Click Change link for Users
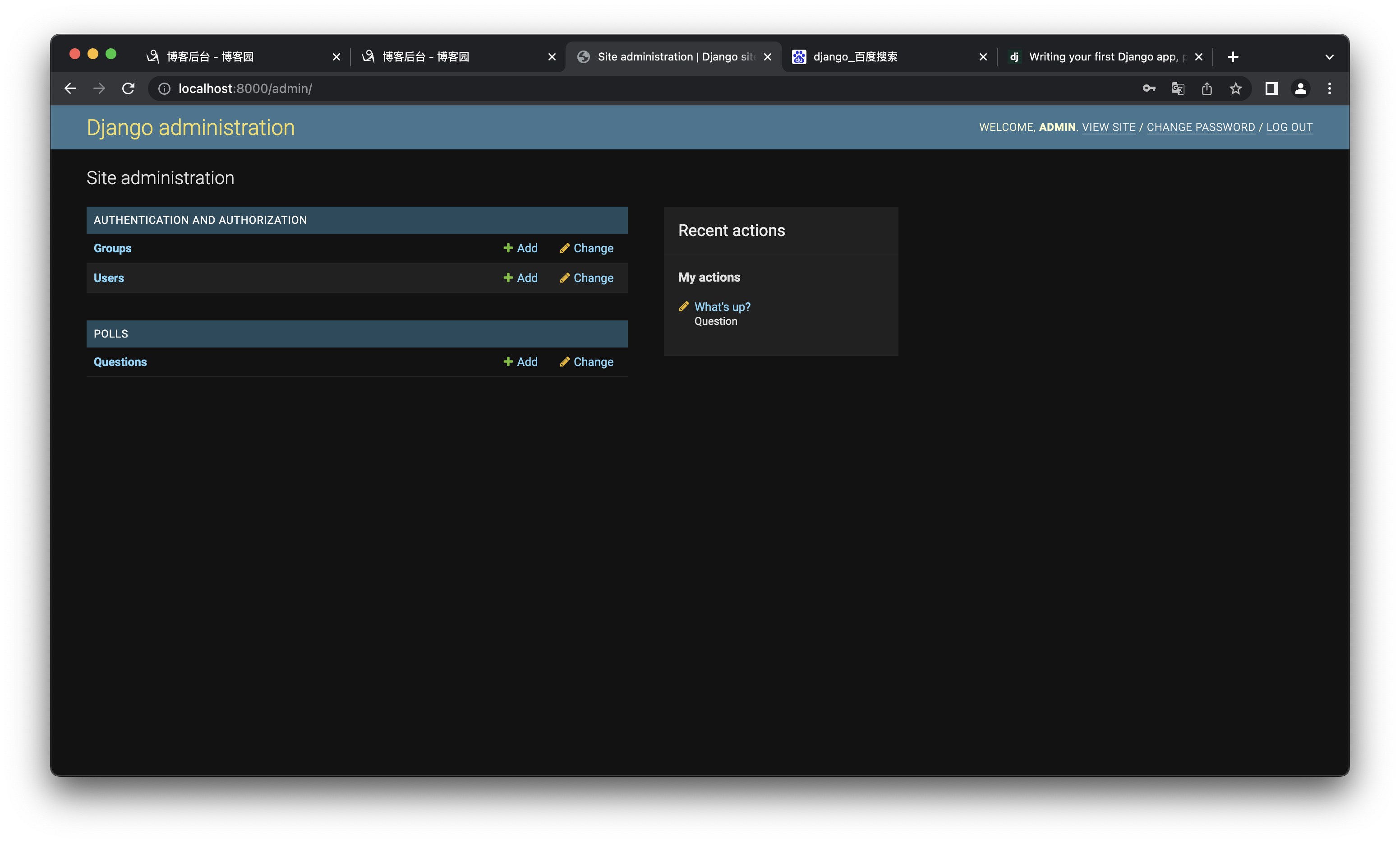 [x=586, y=278]
